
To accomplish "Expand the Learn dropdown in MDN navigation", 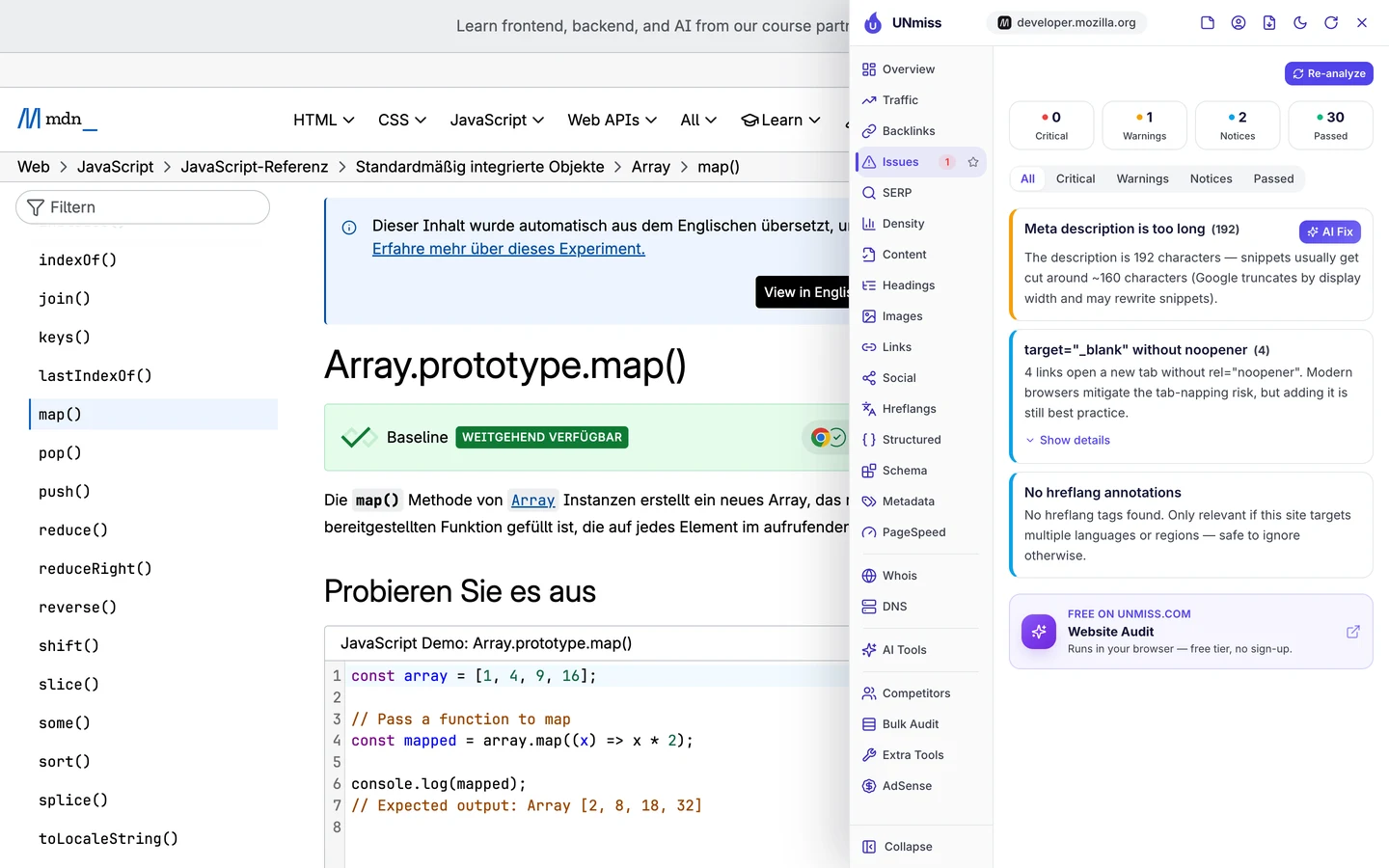I will point(780,120).
